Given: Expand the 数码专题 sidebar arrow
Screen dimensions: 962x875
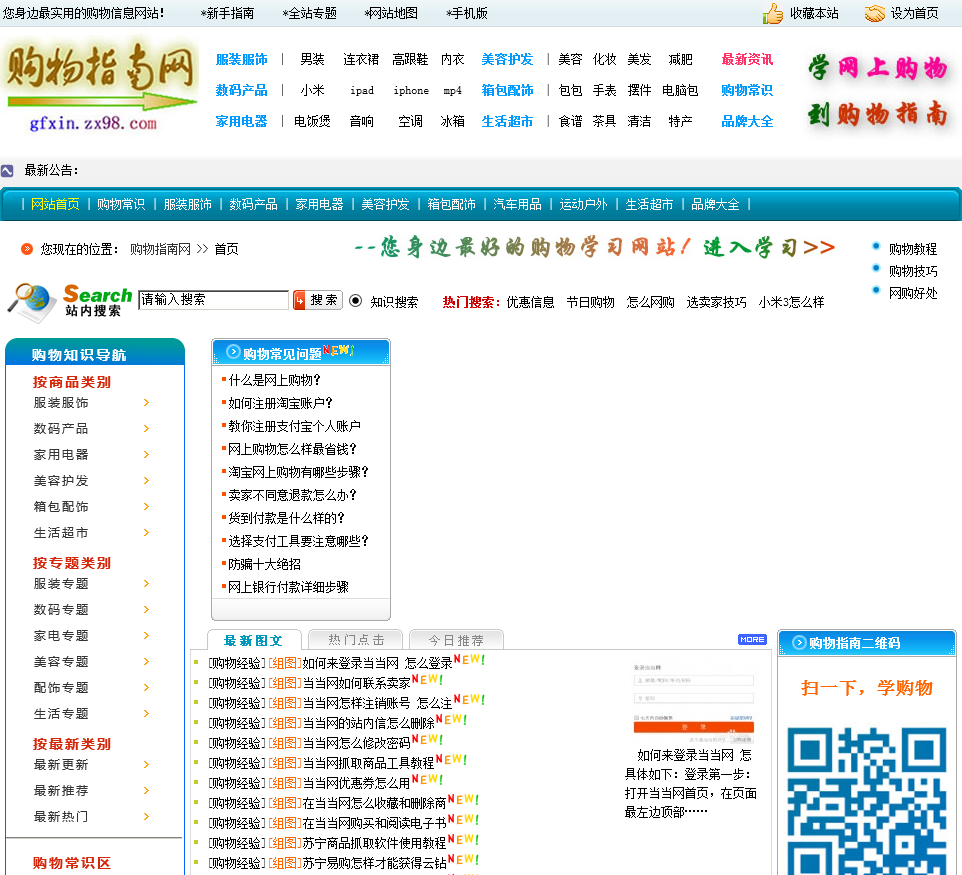Looking at the screenshot, I should click(x=146, y=610).
